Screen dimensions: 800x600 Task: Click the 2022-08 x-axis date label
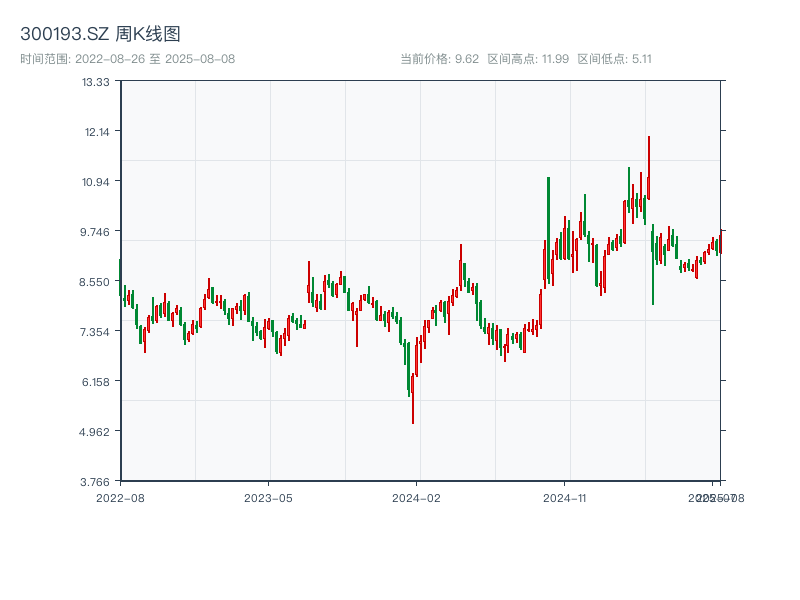tap(120, 497)
